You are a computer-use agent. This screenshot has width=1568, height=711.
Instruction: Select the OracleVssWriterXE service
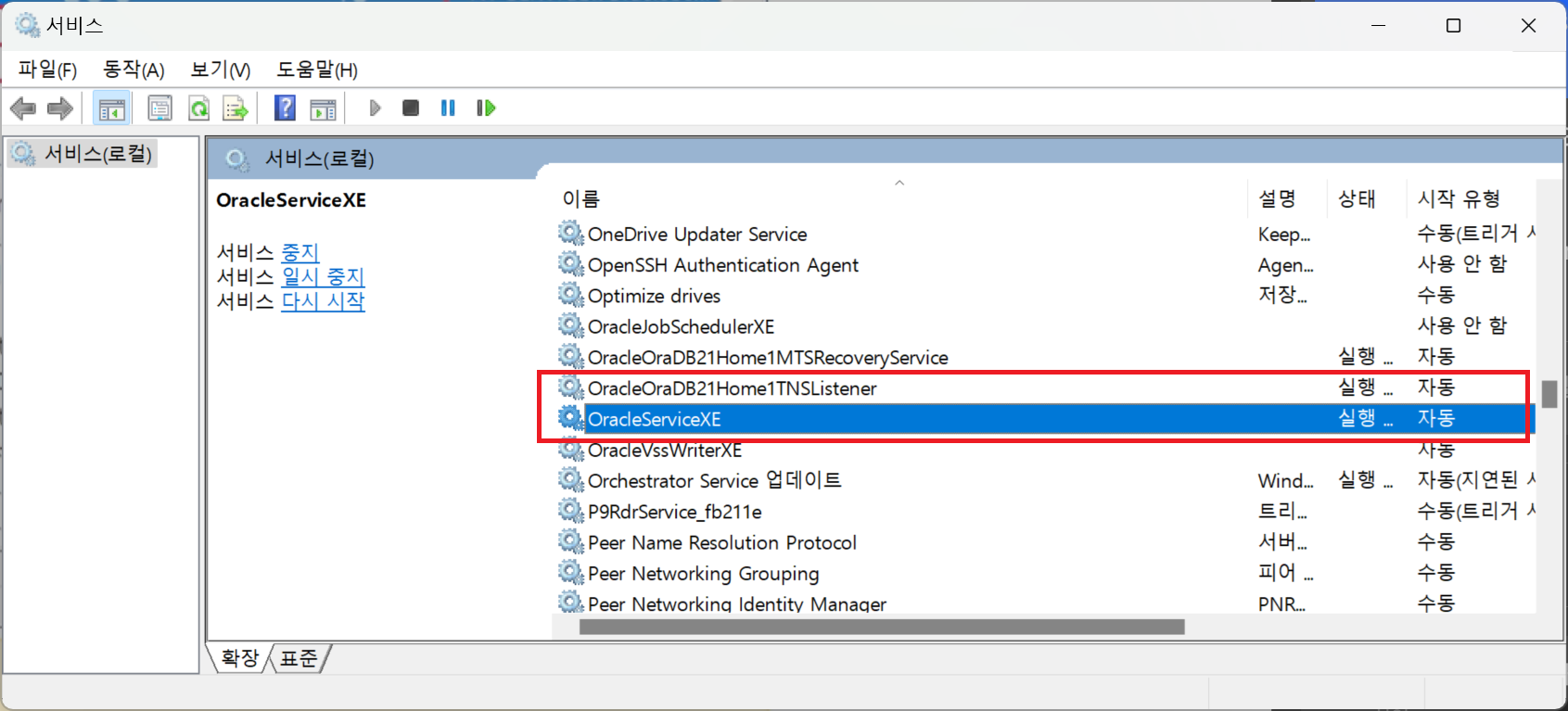(x=665, y=450)
